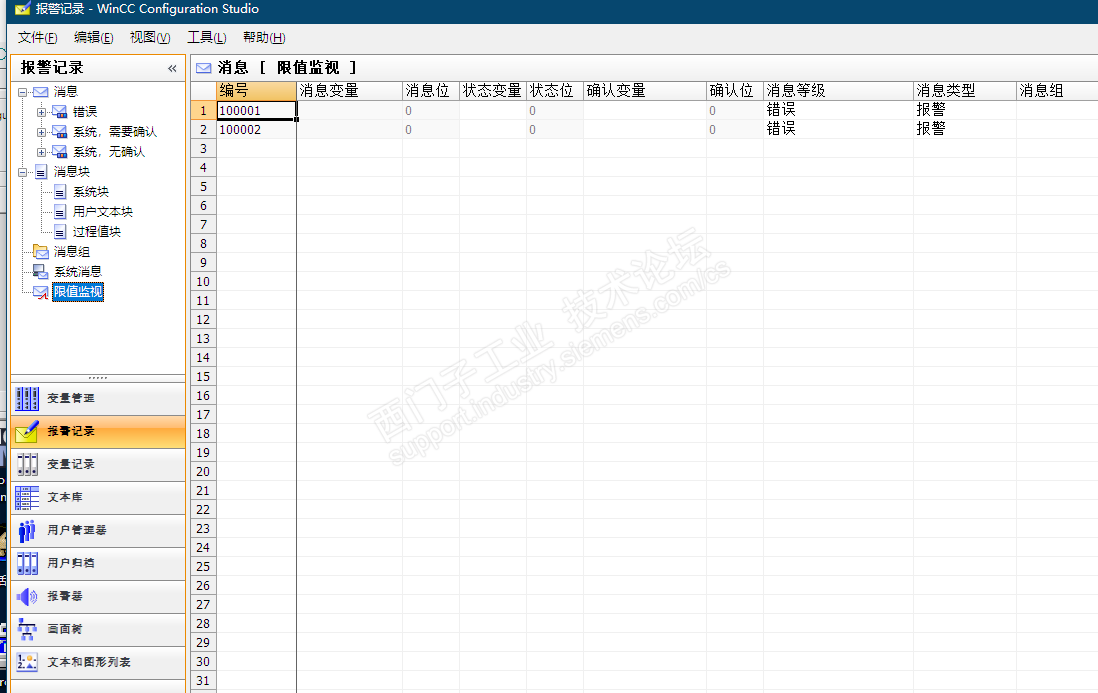
Task: Click the 状态变量 column header
Action: point(493,91)
